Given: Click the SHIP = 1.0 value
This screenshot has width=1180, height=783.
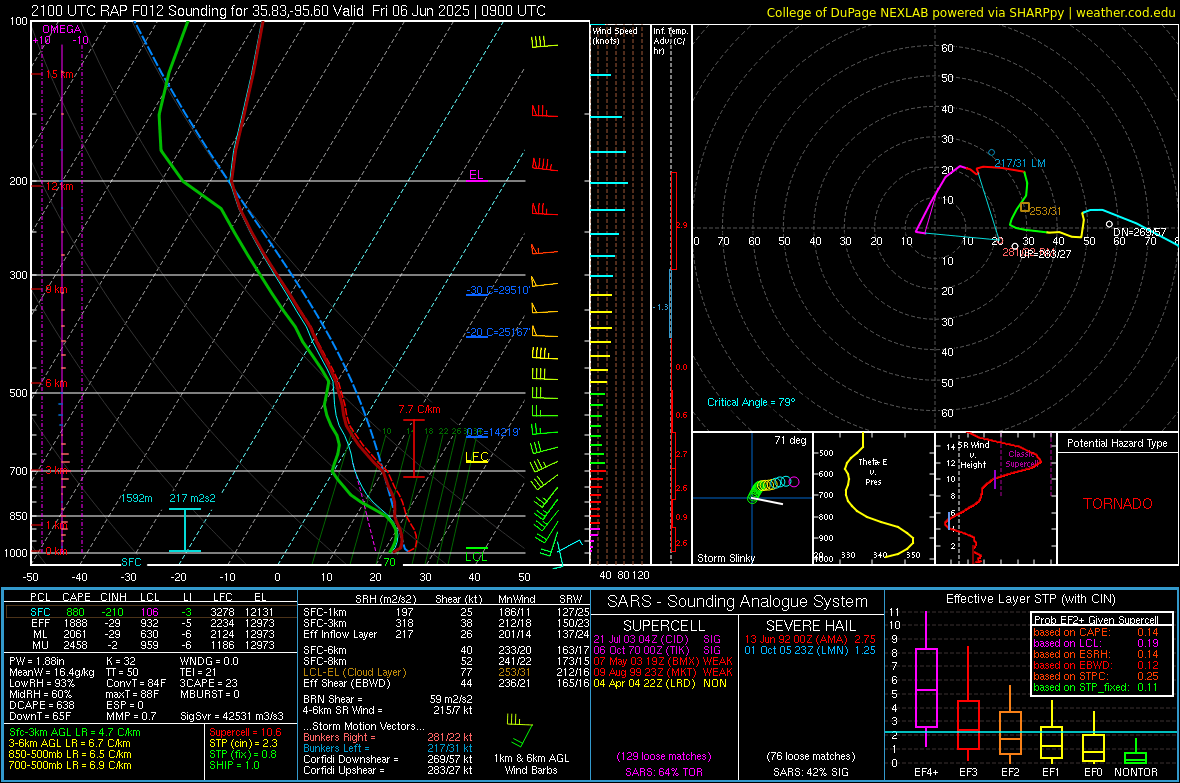Looking at the screenshot, I should [x=234, y=765].
